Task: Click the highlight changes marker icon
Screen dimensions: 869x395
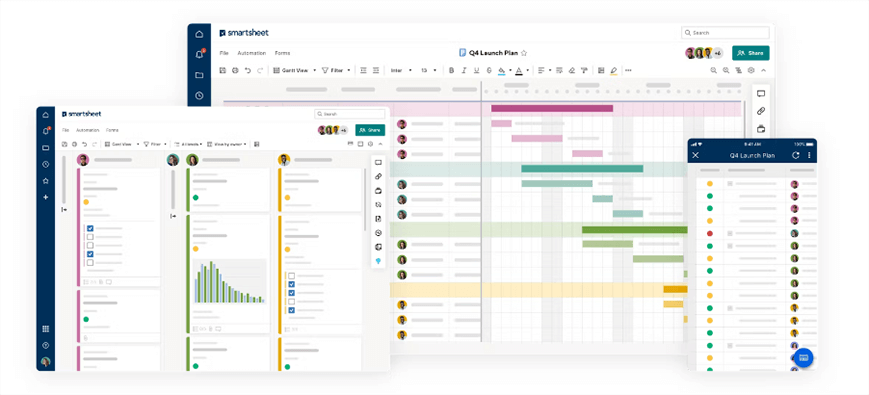Action: [x=614, y=70]
